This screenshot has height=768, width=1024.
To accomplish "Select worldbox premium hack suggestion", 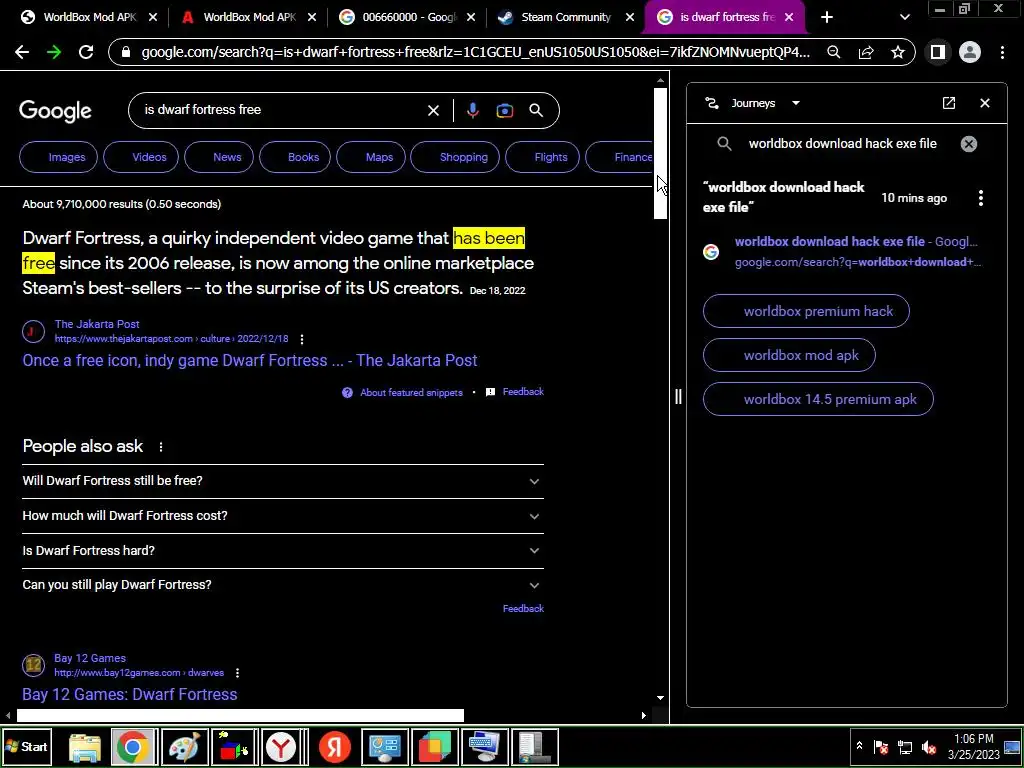I will [806, 312].
